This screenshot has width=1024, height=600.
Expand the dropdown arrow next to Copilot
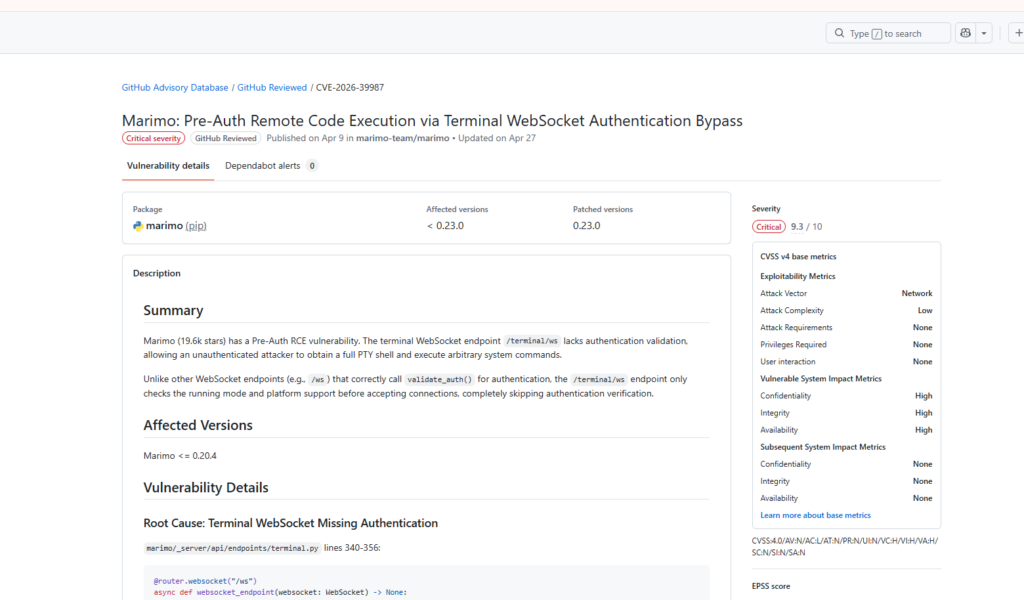pos(984,33)
